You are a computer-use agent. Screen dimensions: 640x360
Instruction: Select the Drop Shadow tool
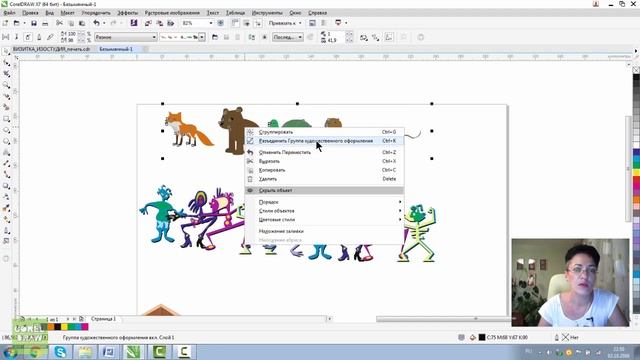tap(6, 186)
